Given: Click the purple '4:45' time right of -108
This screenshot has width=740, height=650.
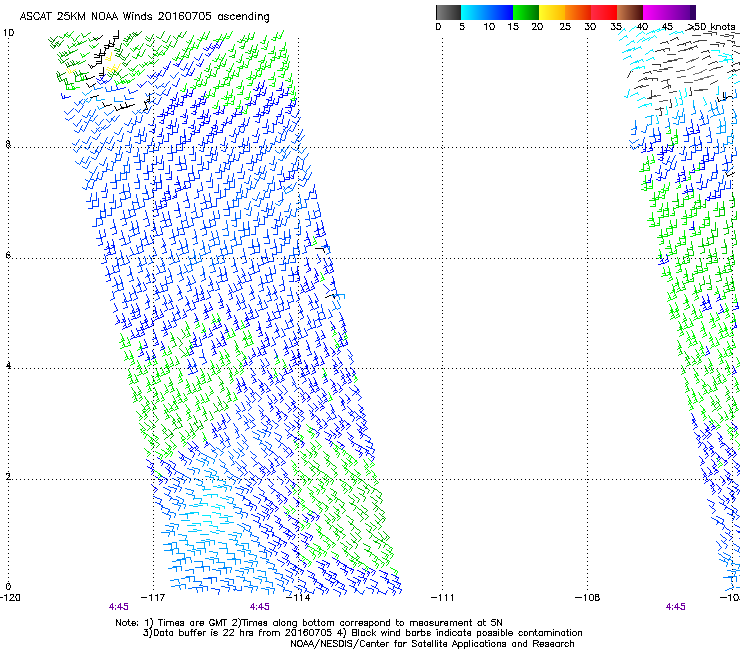Looking at the screenshot, I should tap(675, 607).
